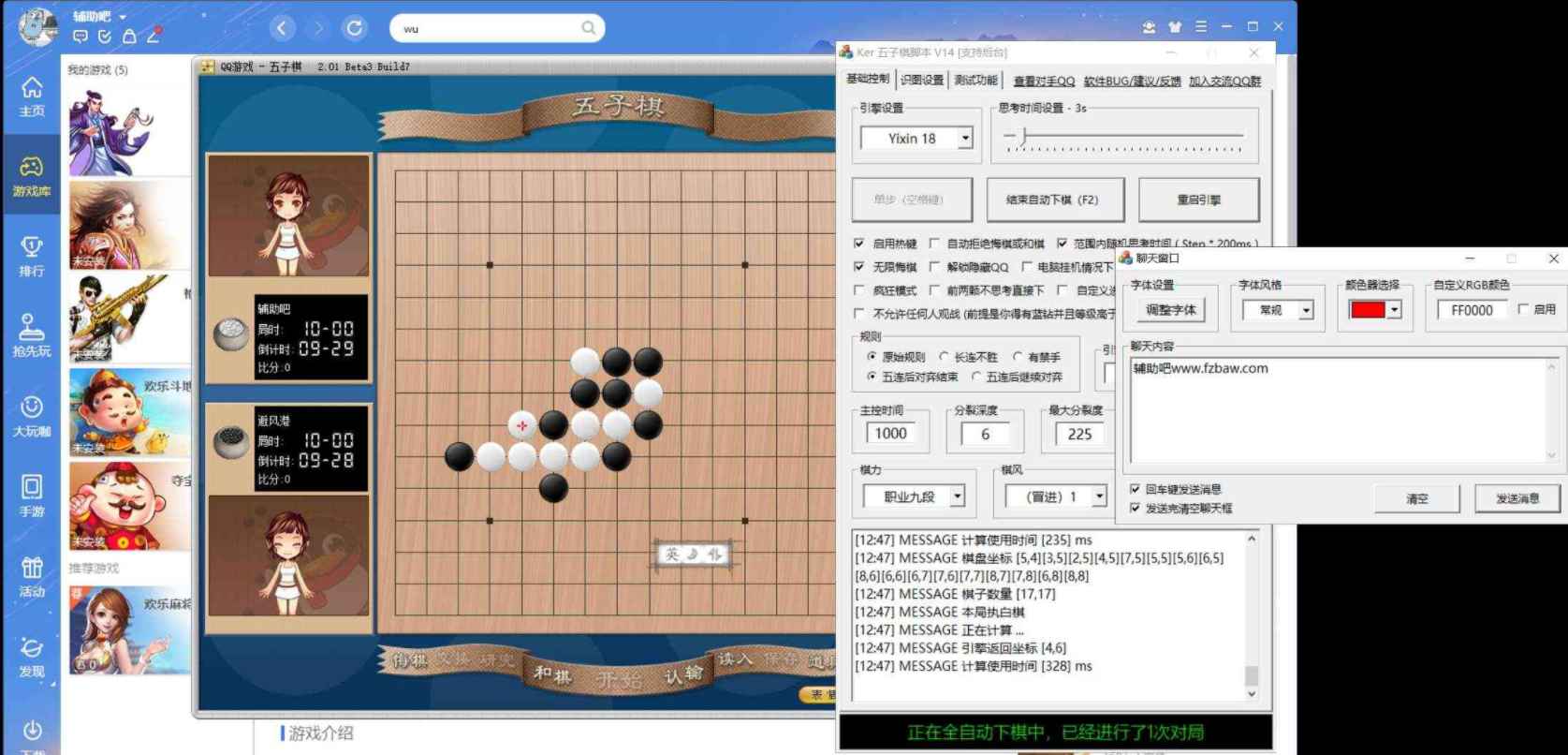Click the pen icon with red dot
Image resolution: width=1568 pixels, height=755 pixels.
154,37
